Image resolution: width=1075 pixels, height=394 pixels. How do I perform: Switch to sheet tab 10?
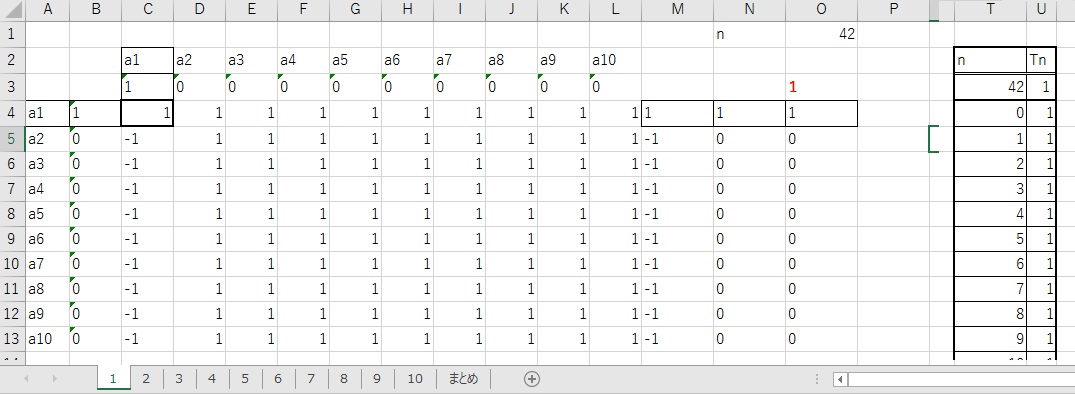[415, 379]
